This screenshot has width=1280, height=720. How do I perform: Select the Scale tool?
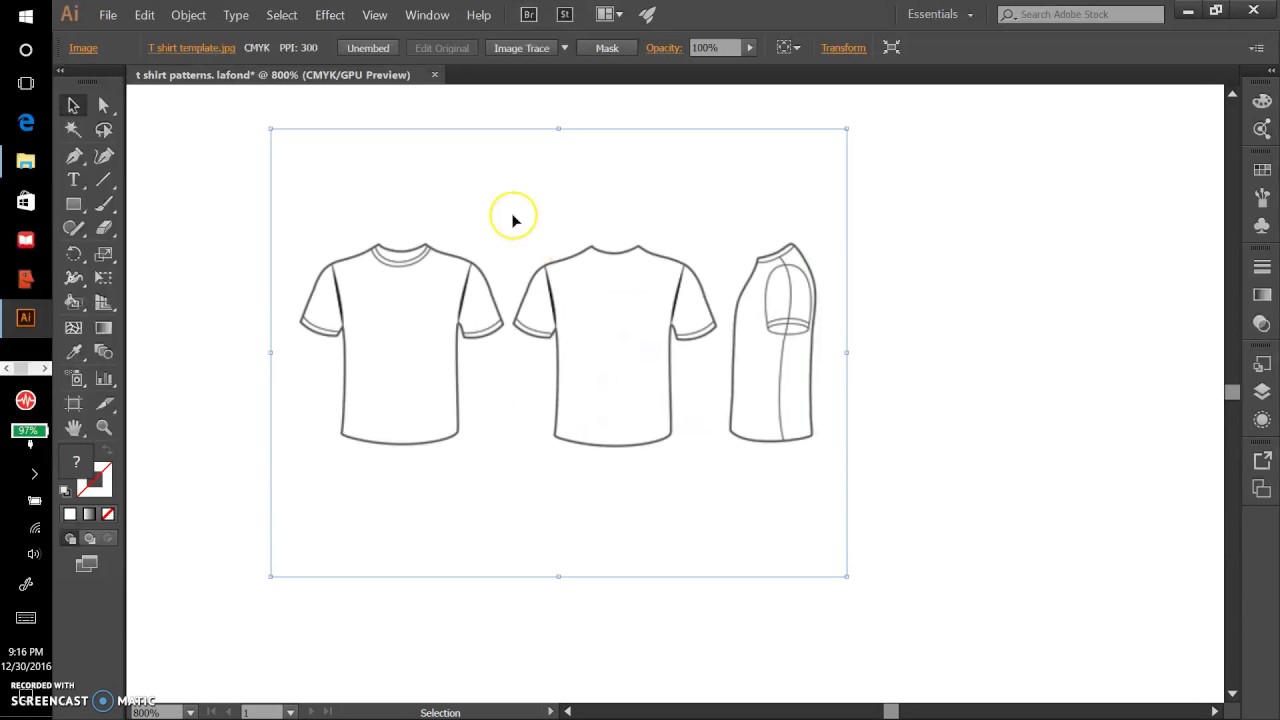tap(104, 254)
